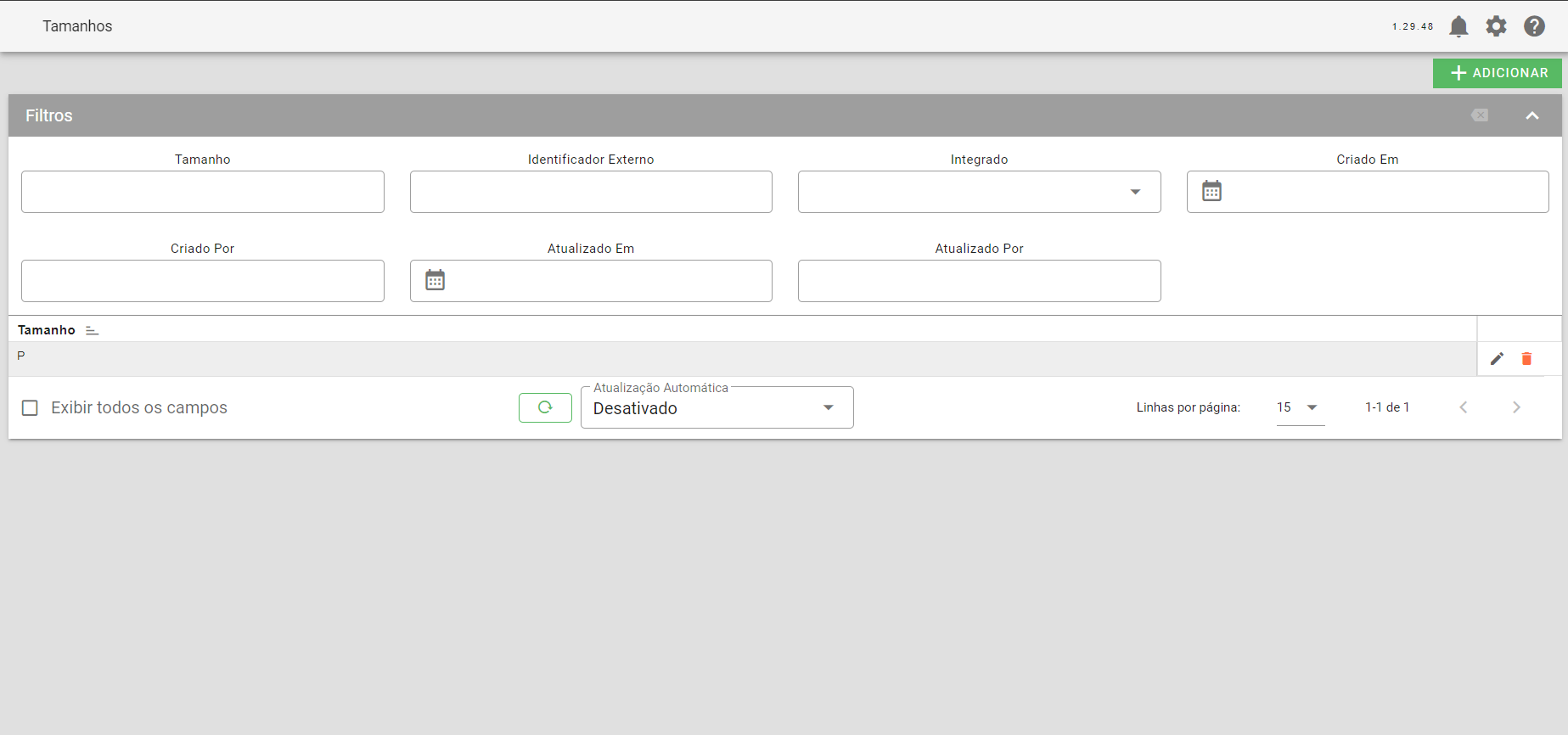1568x735 pixels.
Task: Open the help question mark icon
Action: (1534, 26)
